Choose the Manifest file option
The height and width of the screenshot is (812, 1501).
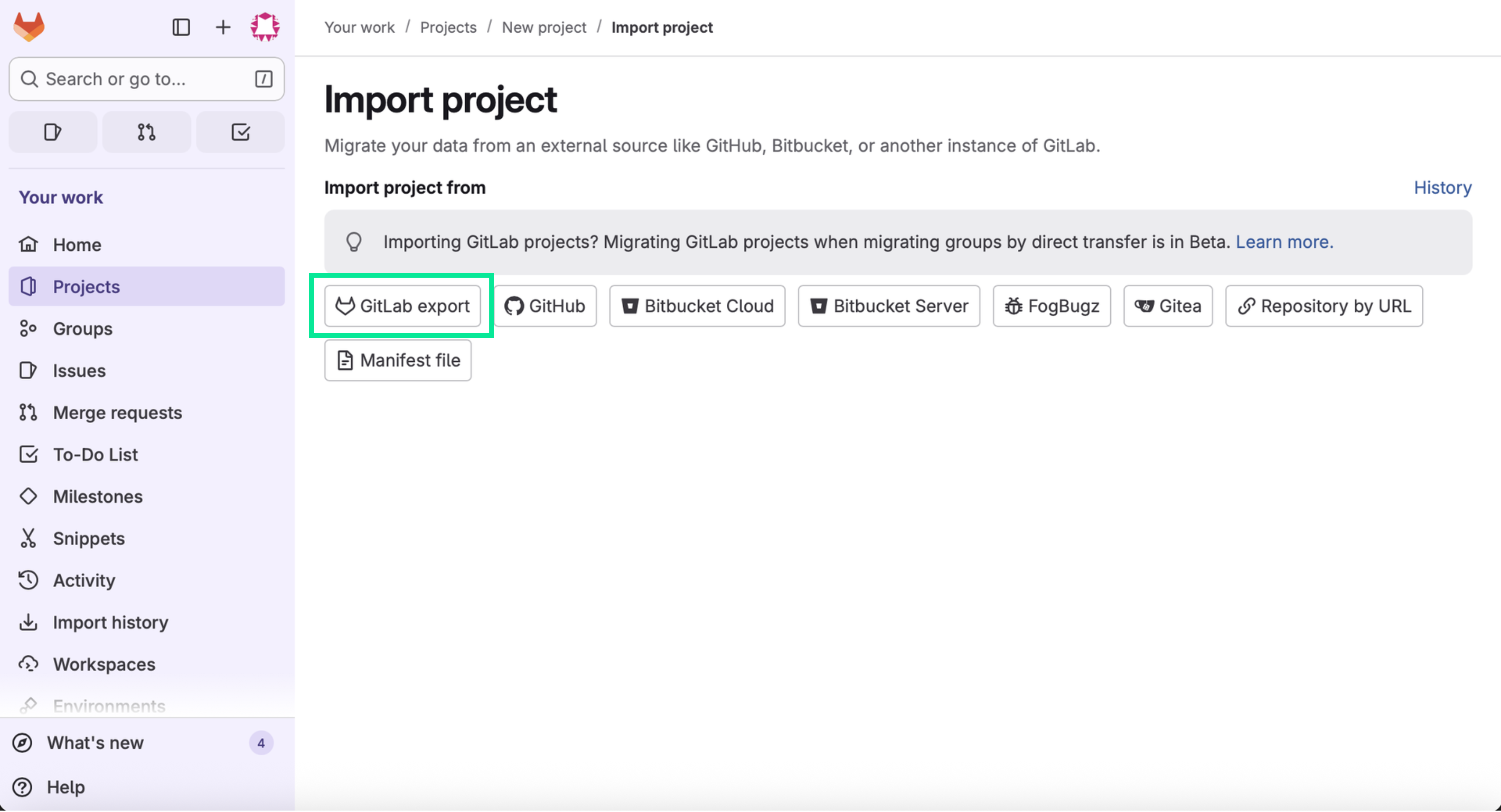[x=398, y=361]
